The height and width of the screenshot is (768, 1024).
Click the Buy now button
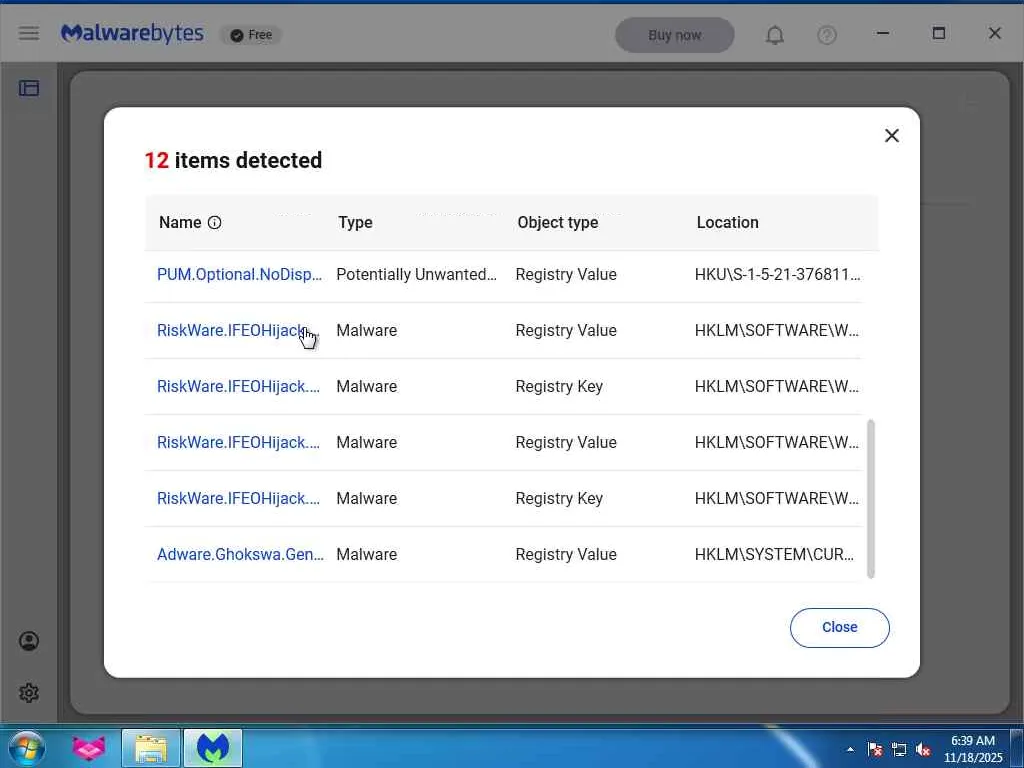(675, 35)
